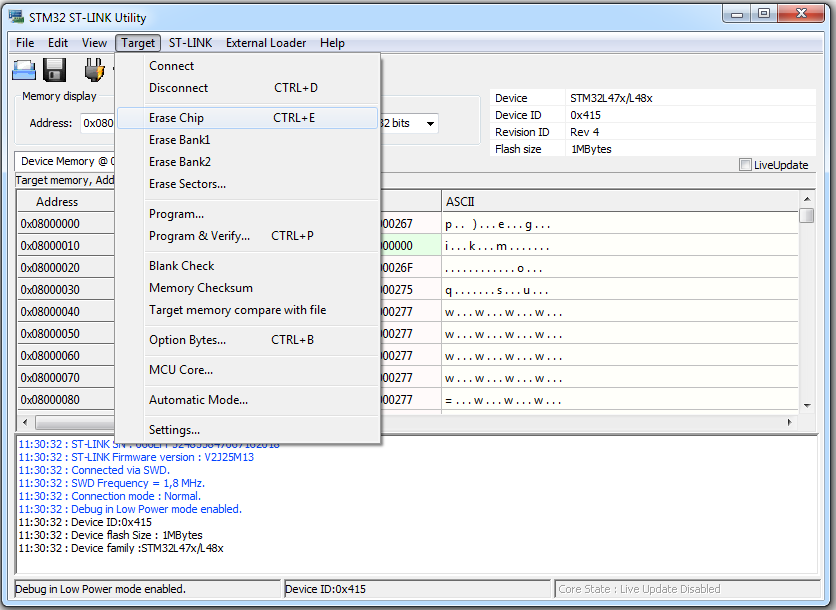The image size is (836, 610).
Task: Click the Address input field
Action: (x=97, y=123)
